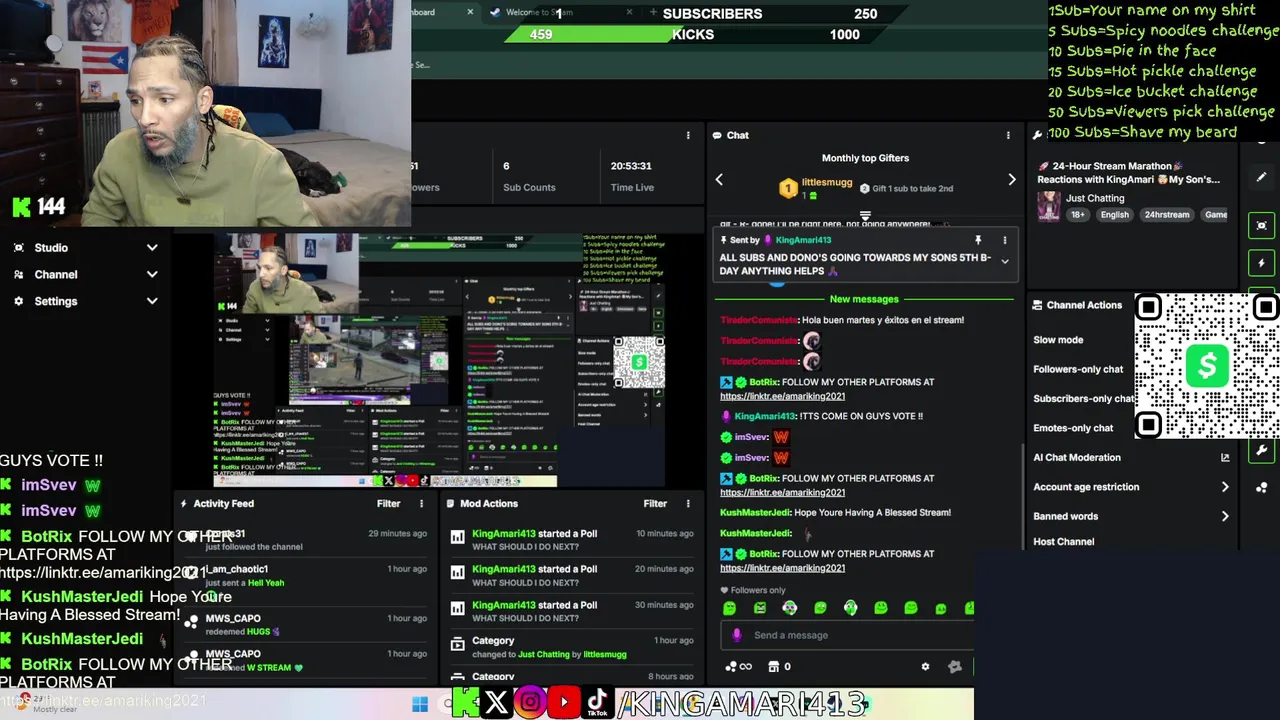Click KushMasterJedi on the Blessed Stream message

[x=756, y=513]
